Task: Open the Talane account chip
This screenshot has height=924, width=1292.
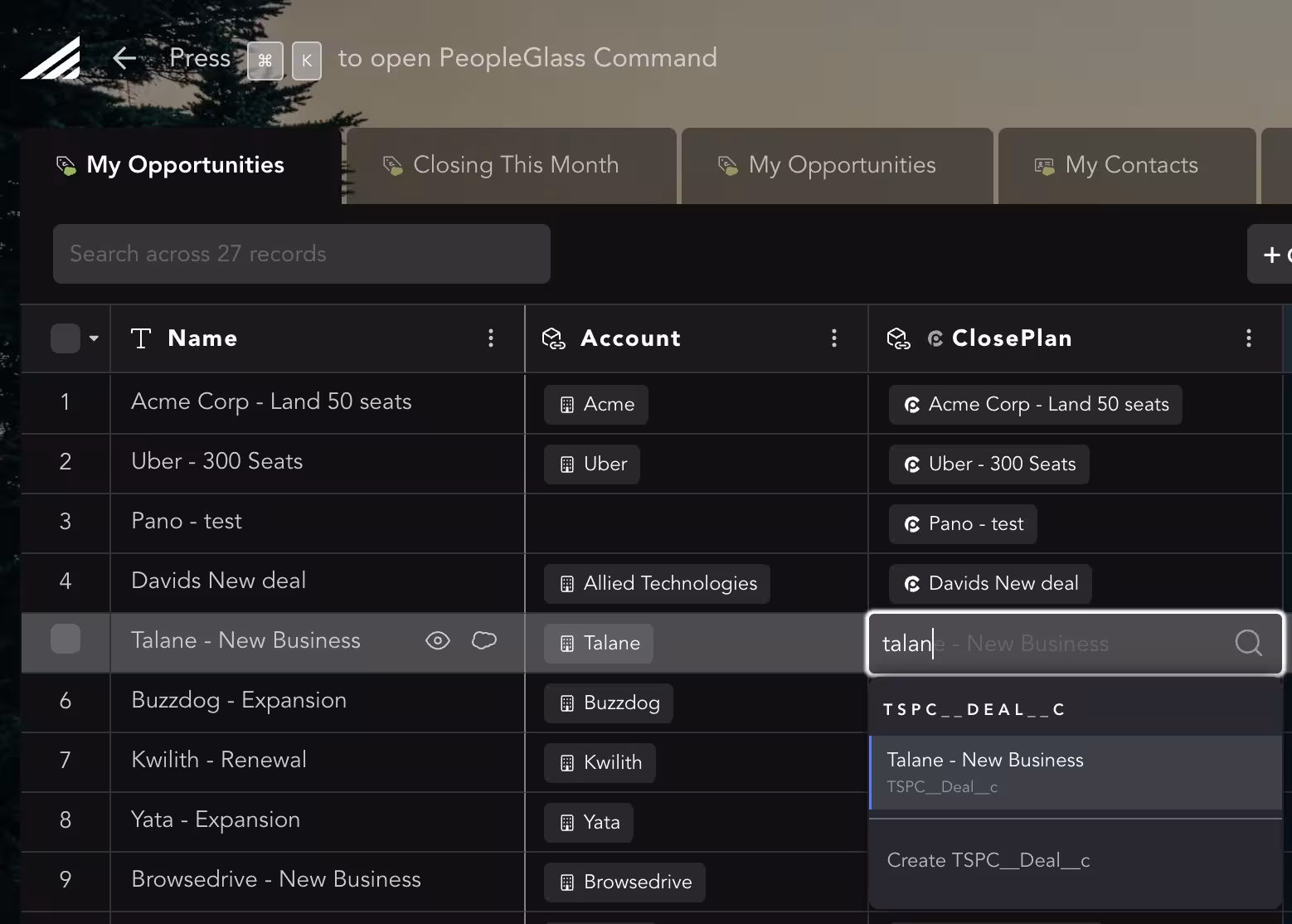Action: [x=599, y=644]
